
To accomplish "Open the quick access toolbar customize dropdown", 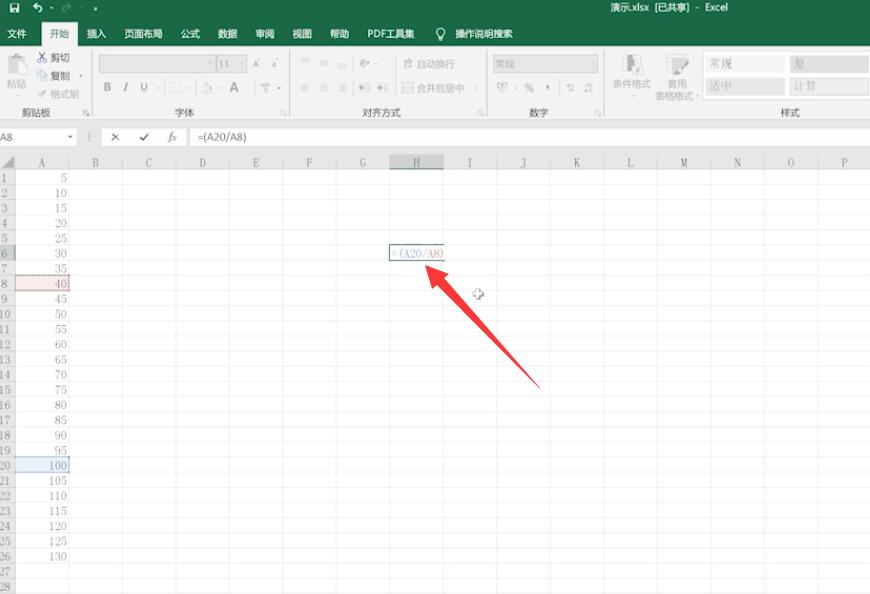I will coord(95,8).
